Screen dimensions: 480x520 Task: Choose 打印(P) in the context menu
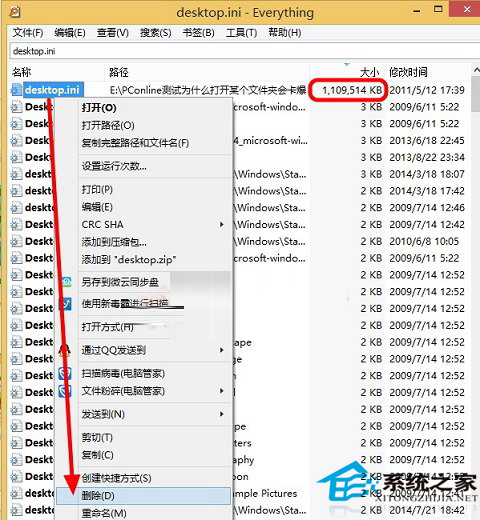pos(97,189)
